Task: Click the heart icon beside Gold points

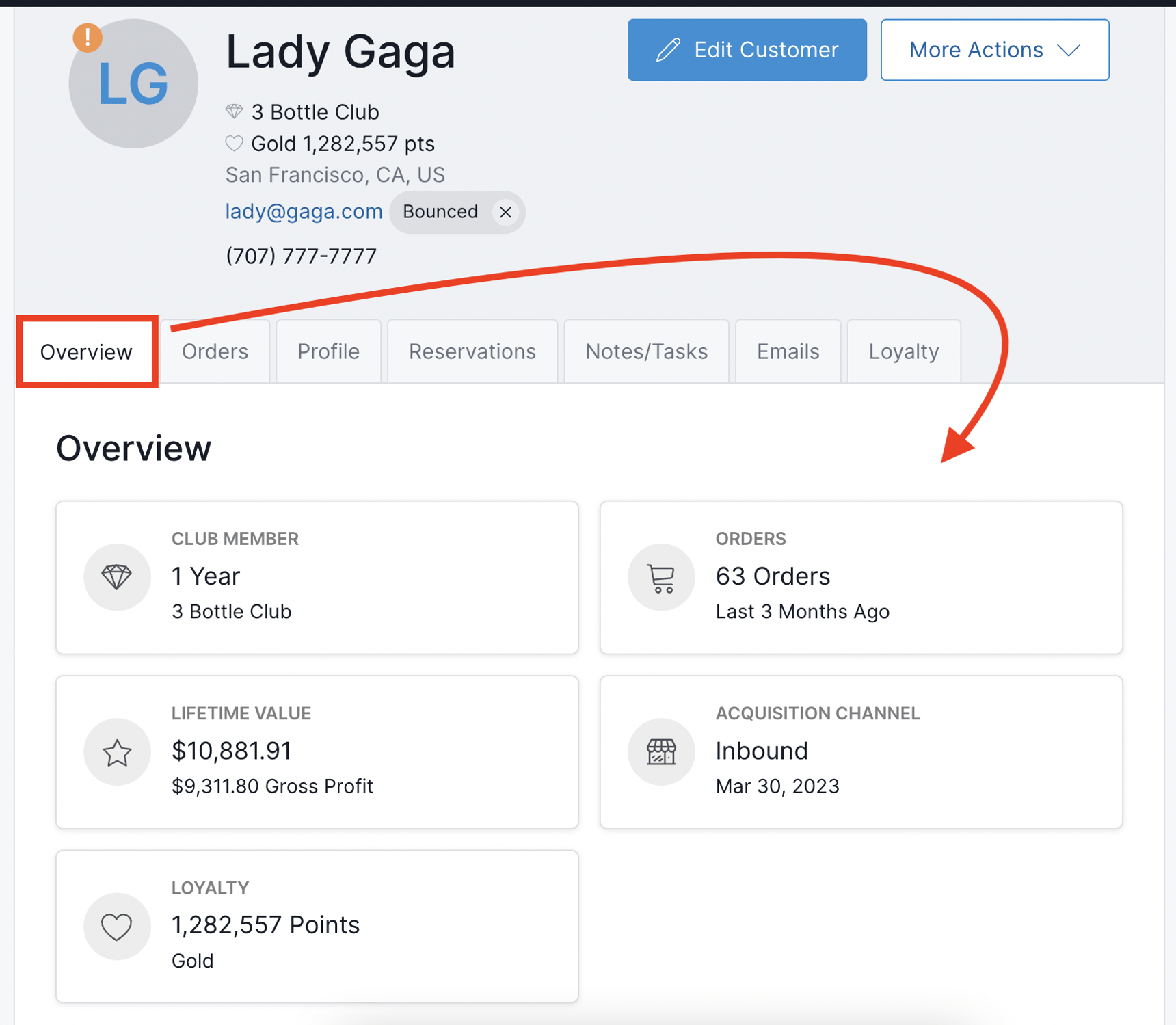Action: [x=235, y=144]
